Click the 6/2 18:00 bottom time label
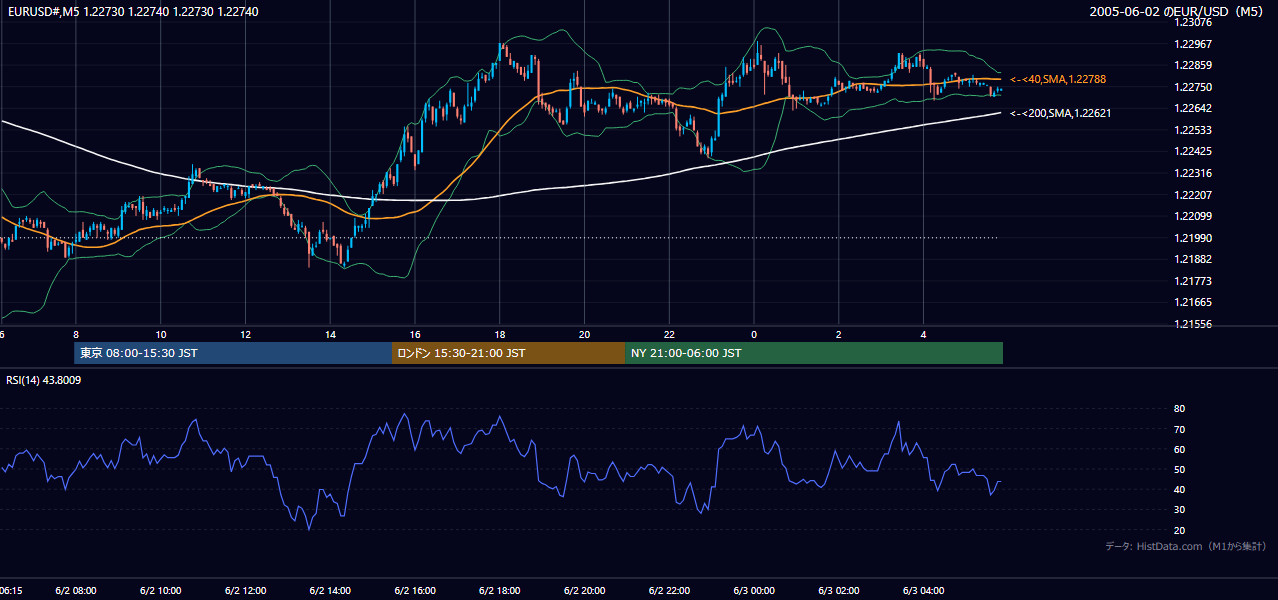Screen dimensions: 1278x600 tap(499, 591)
